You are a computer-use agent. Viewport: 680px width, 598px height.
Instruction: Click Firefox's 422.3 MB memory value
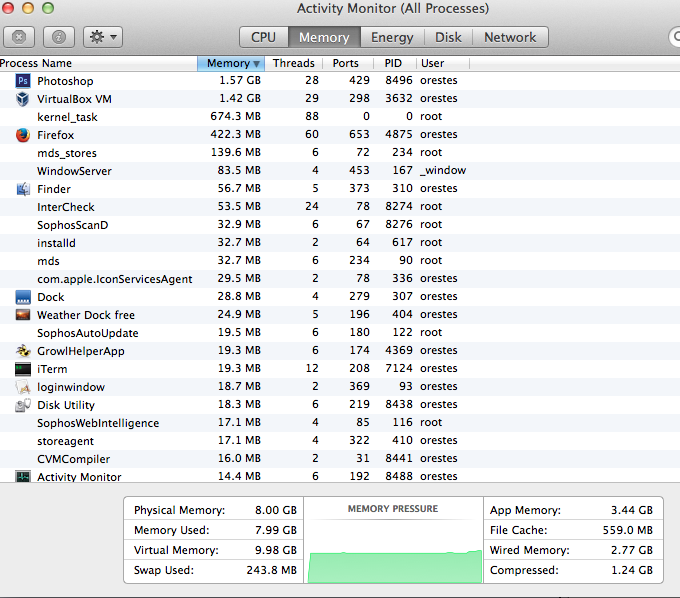point(235,134)
